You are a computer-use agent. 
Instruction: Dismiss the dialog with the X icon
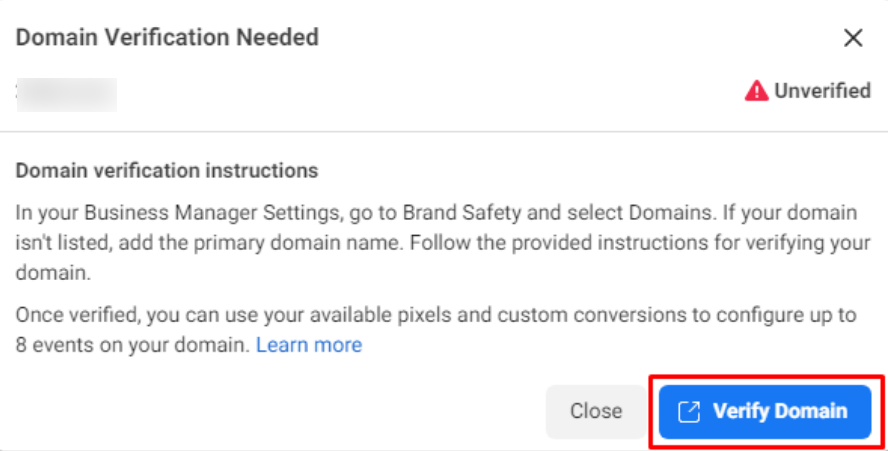pyautogui.click(x=853, y=39)
